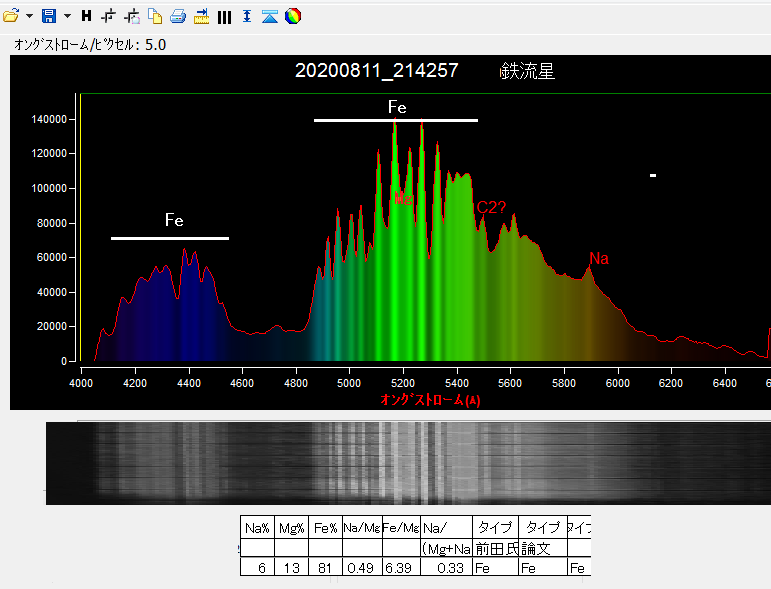Image resolution: width=771 pixels, height=589 pixels.
Task: Click the crosshair with box tool icon
Action: pos(132,16)
